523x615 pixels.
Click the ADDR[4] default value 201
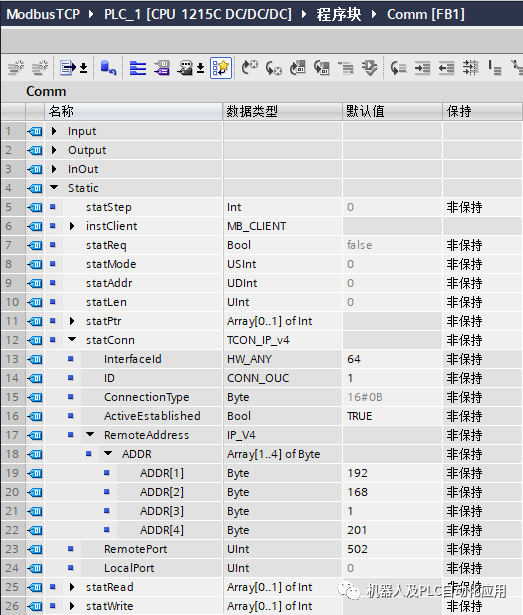[357, 530]
